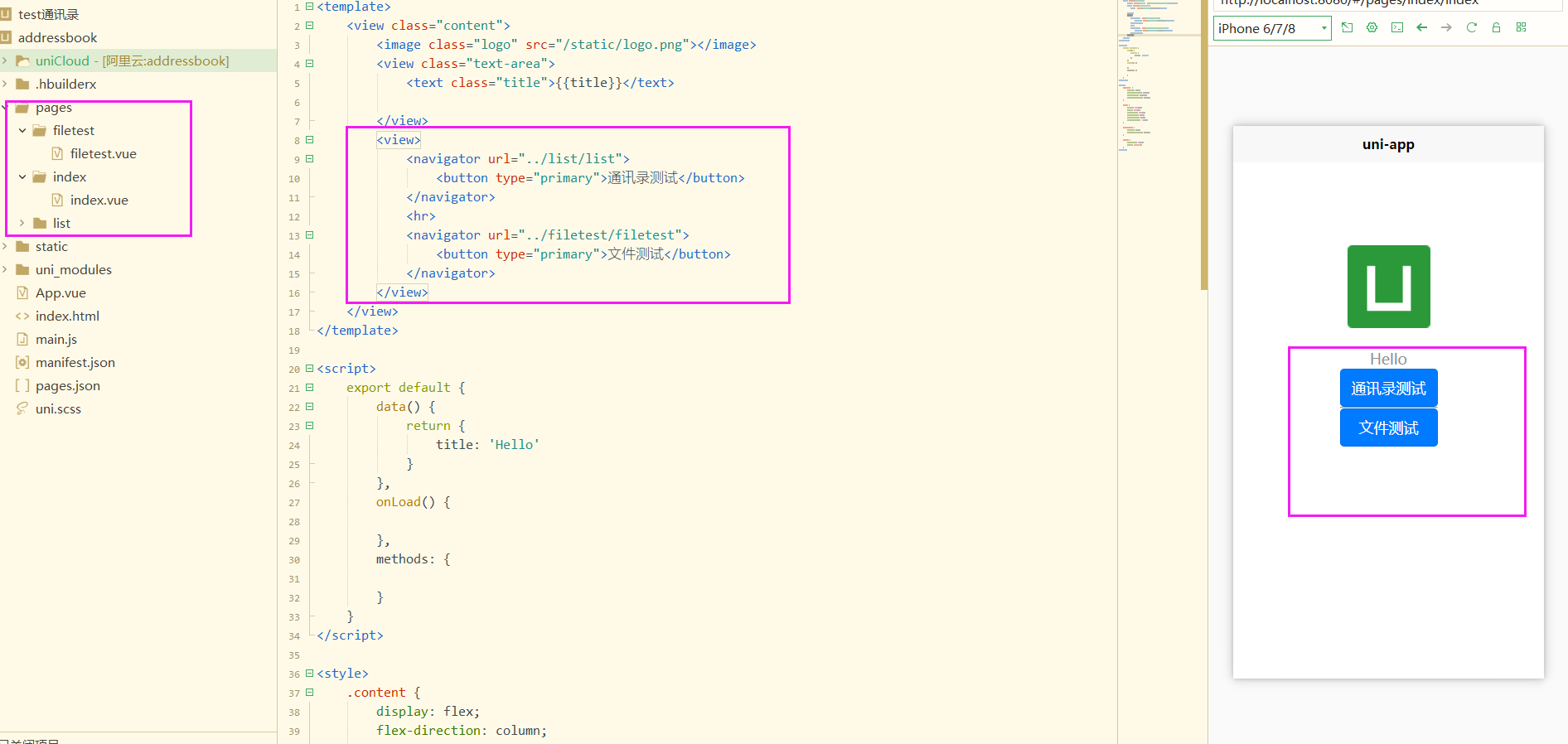This screenshot has height=744, width=1568.
Task: Click title: 'Hello' code line
Action: [487, 444]
